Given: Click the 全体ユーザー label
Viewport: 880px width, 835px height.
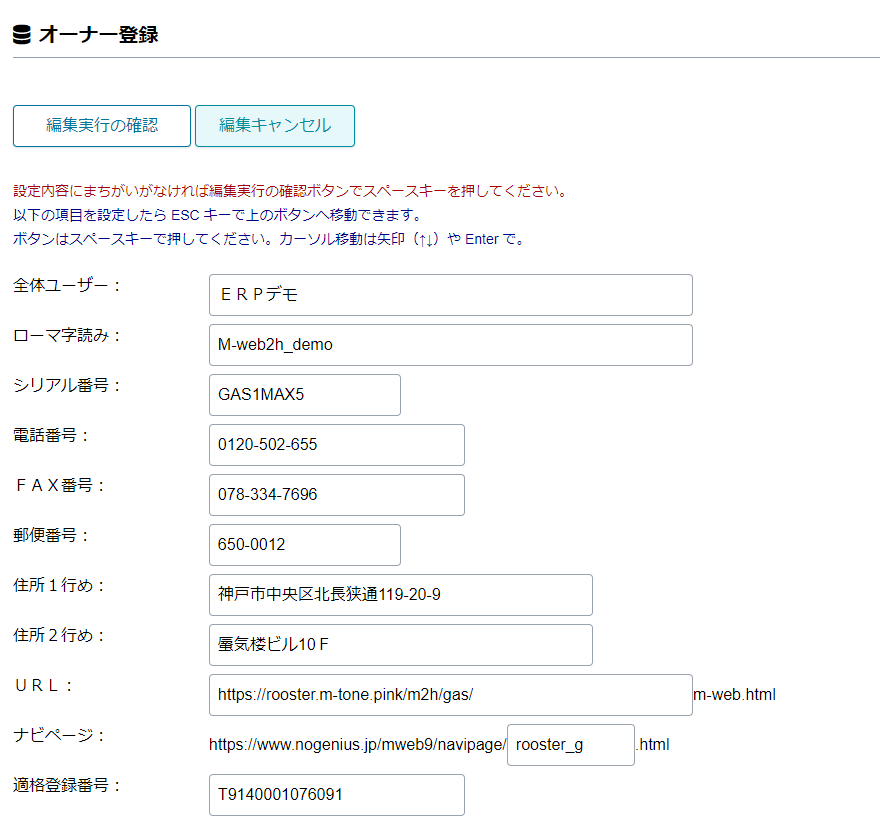Looking at the screenshot, I should point(67,285).
